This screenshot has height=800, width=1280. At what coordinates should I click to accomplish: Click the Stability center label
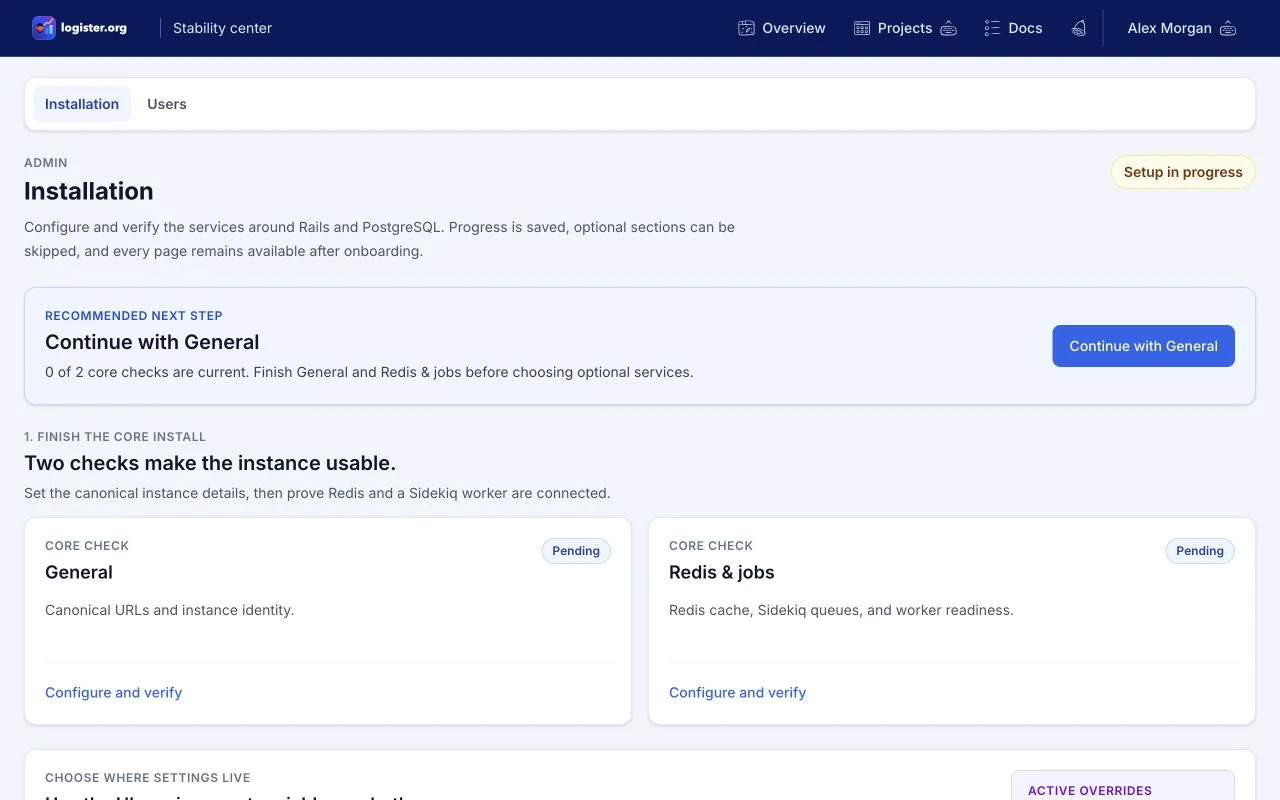(x=222, y=28)
